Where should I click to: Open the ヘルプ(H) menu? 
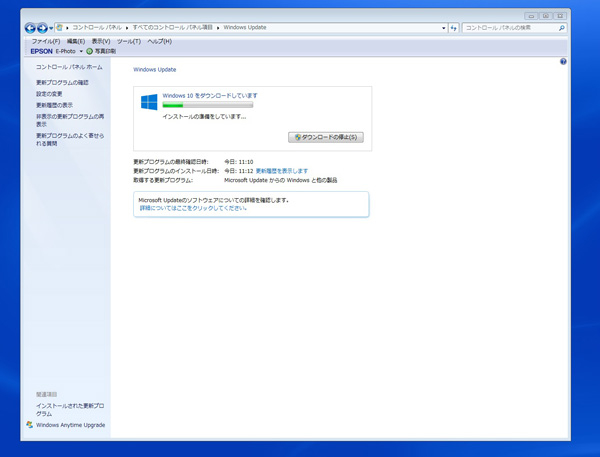[160, 41]
